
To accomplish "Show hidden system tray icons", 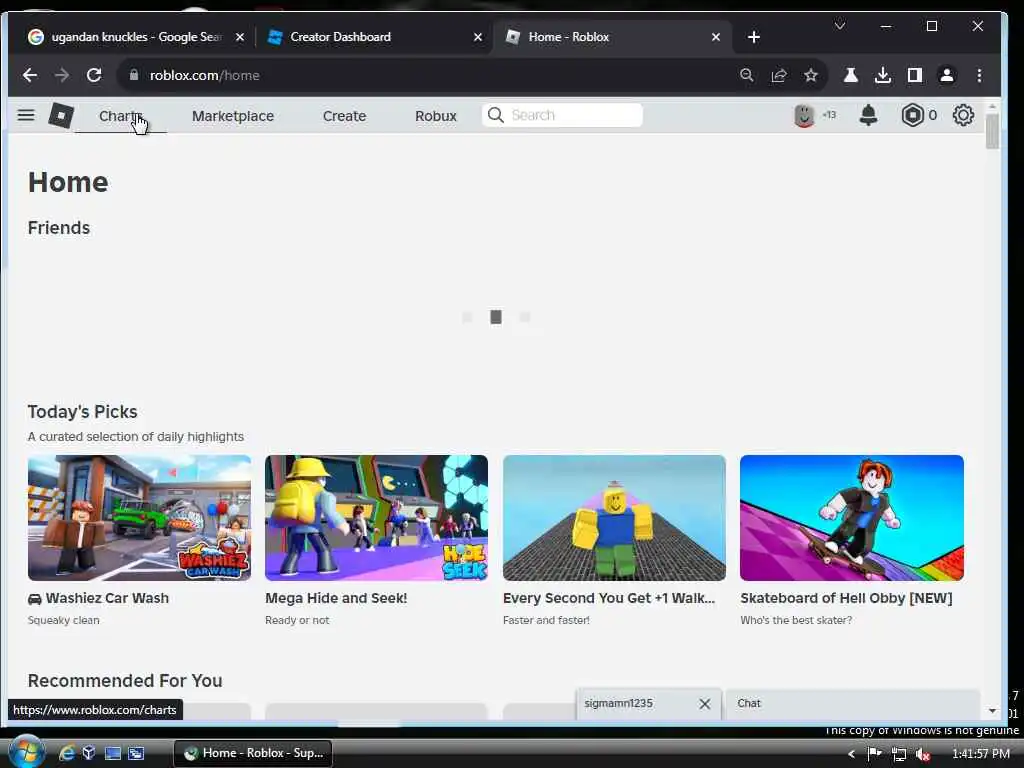I will [x=851, y=754].
